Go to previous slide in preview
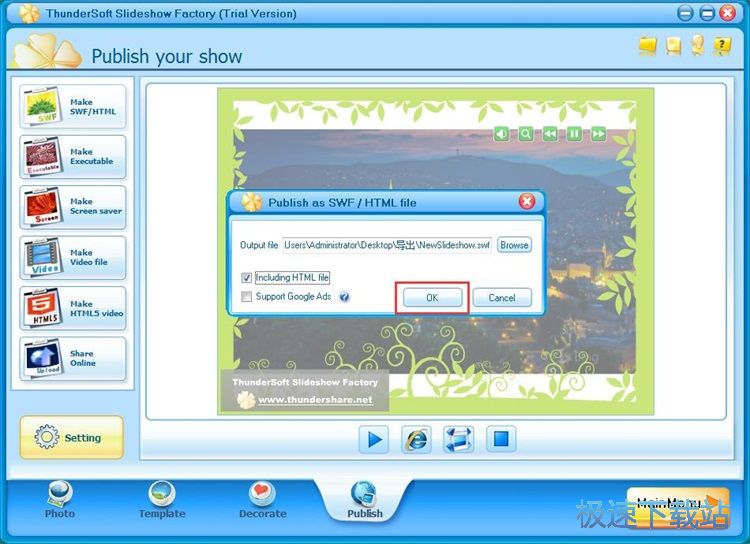The image size is (750, 544). coord(550,133)
